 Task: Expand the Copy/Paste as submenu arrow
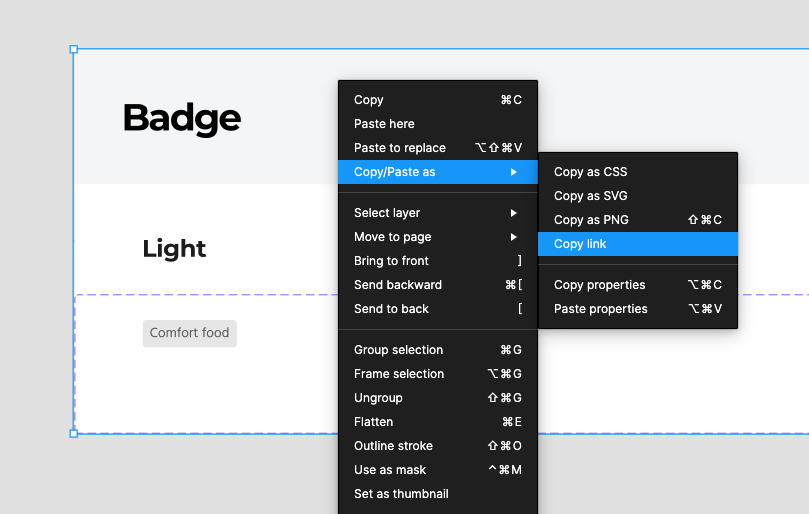513,172
